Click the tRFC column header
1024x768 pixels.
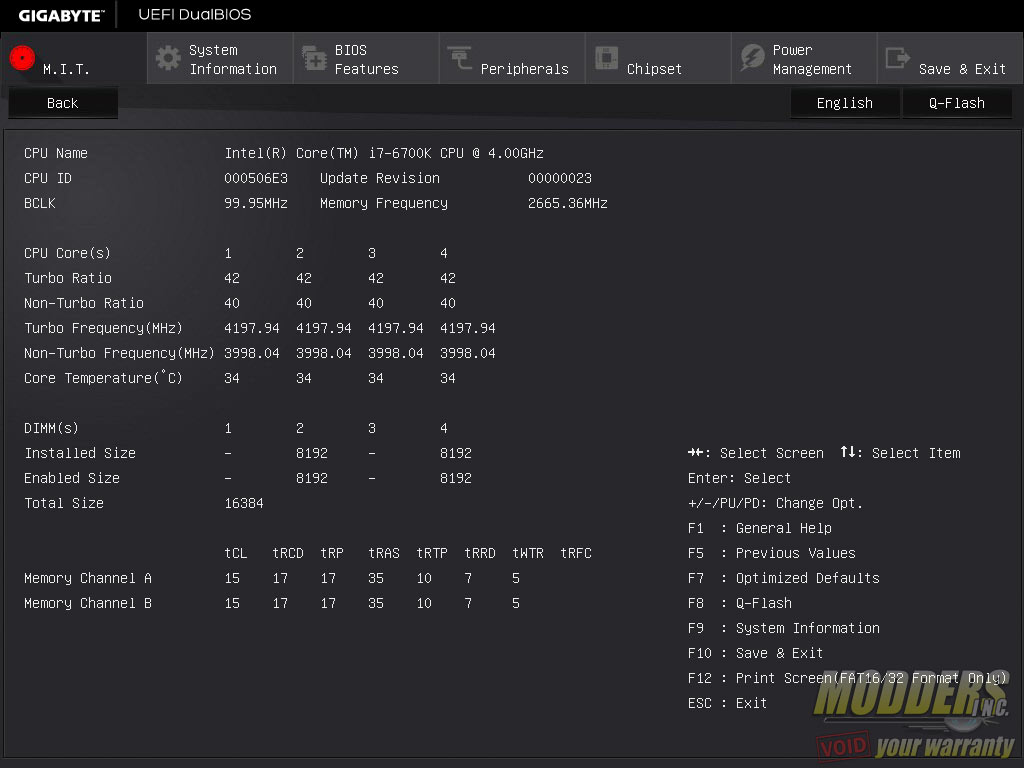tap(576, 553)
